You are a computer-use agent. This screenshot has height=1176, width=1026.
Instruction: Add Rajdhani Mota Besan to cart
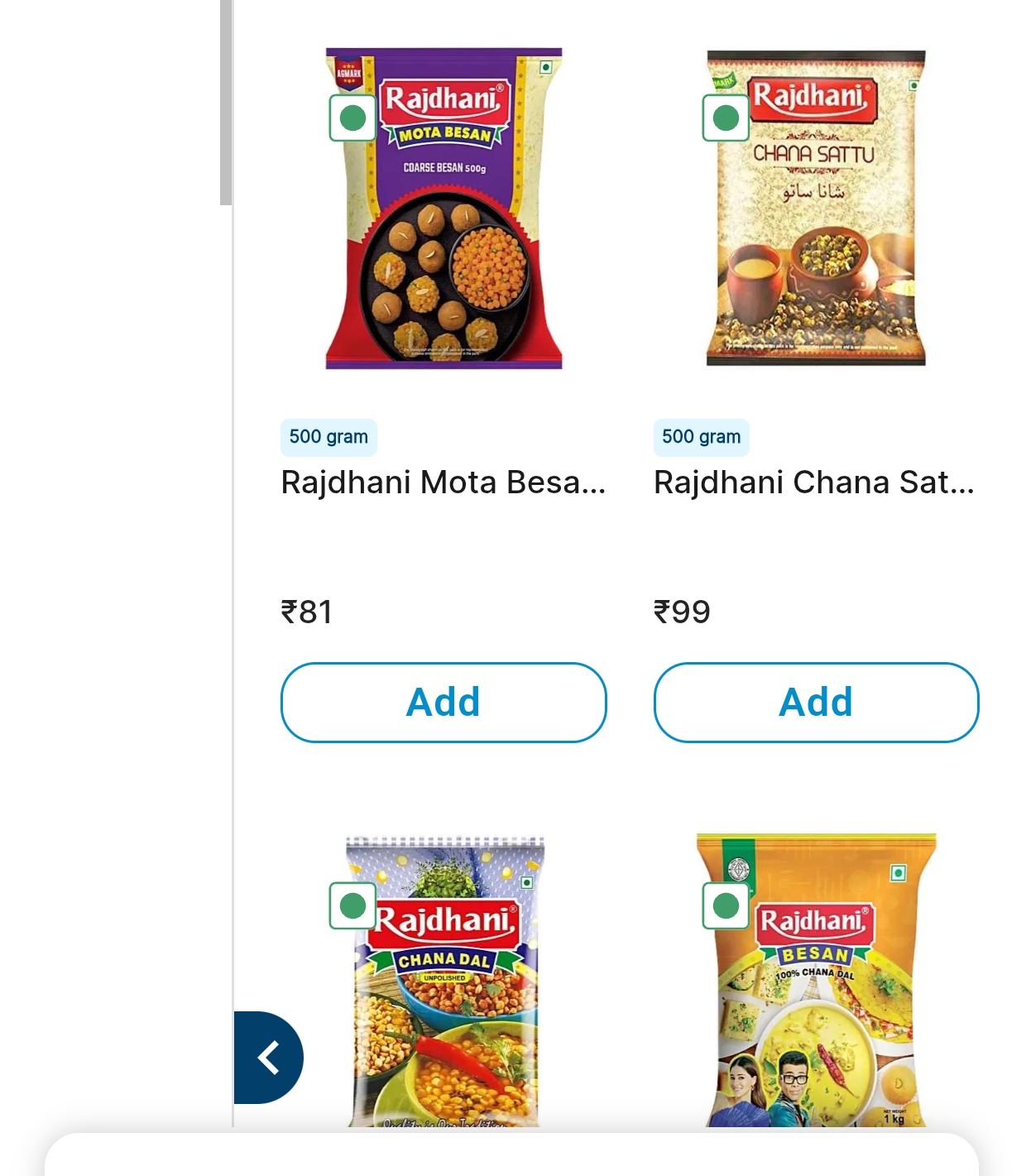pos(443,703)
